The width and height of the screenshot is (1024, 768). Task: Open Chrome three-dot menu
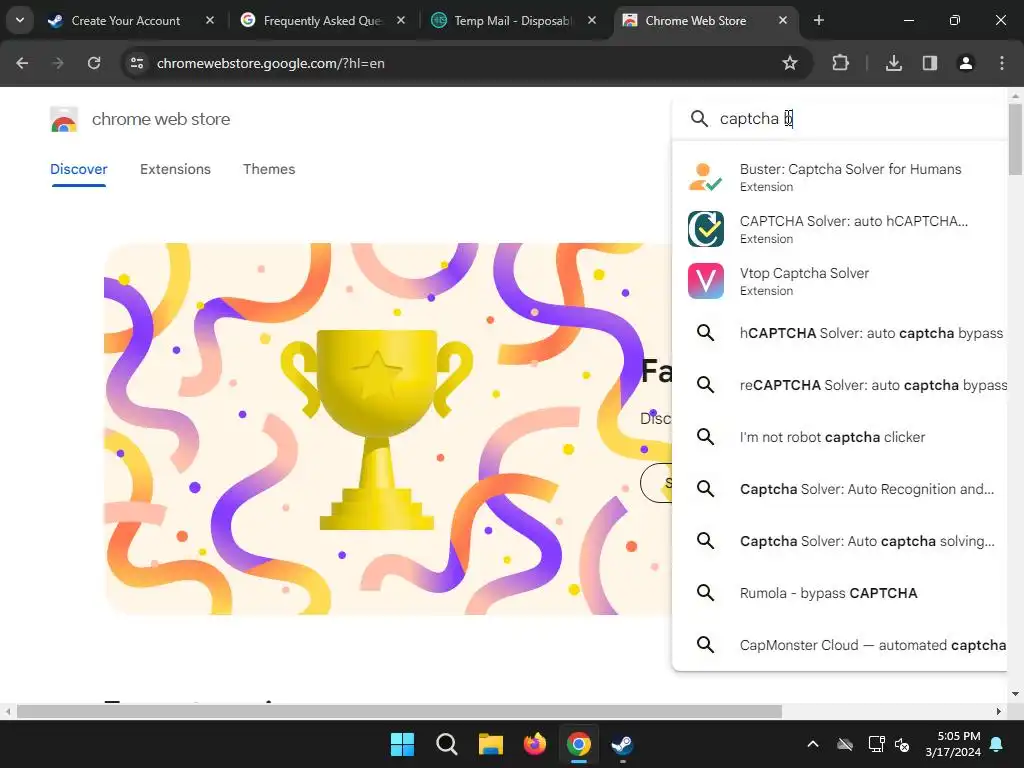coord(1002,63)
